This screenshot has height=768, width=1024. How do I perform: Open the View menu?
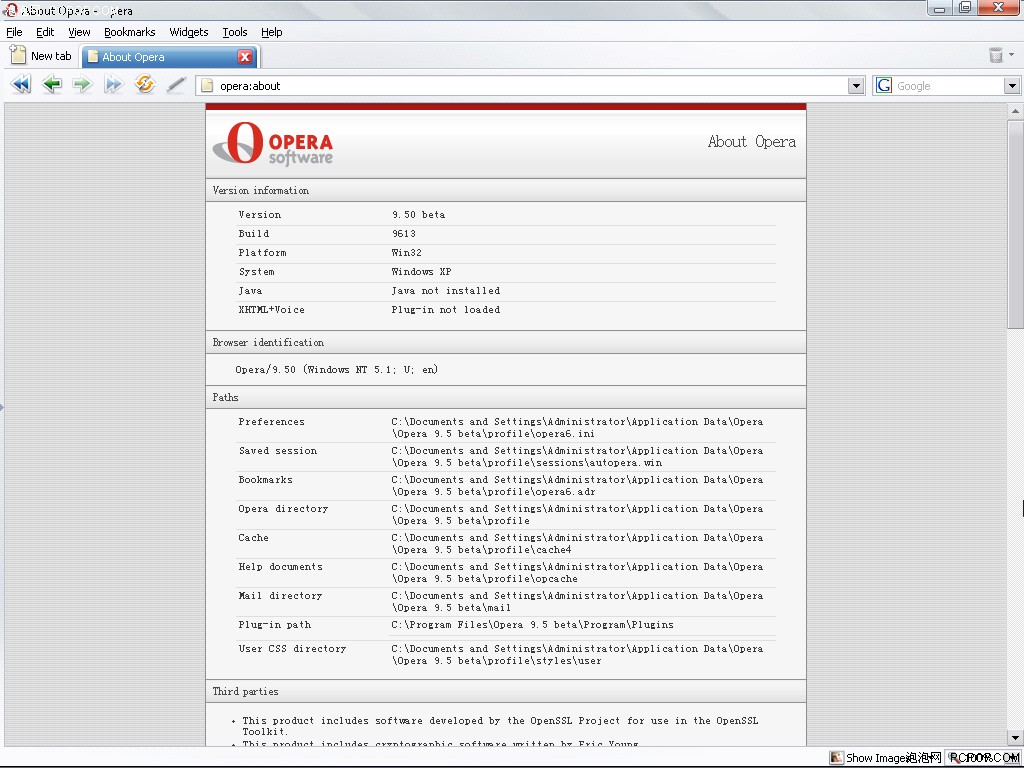(x=79, y=32)
